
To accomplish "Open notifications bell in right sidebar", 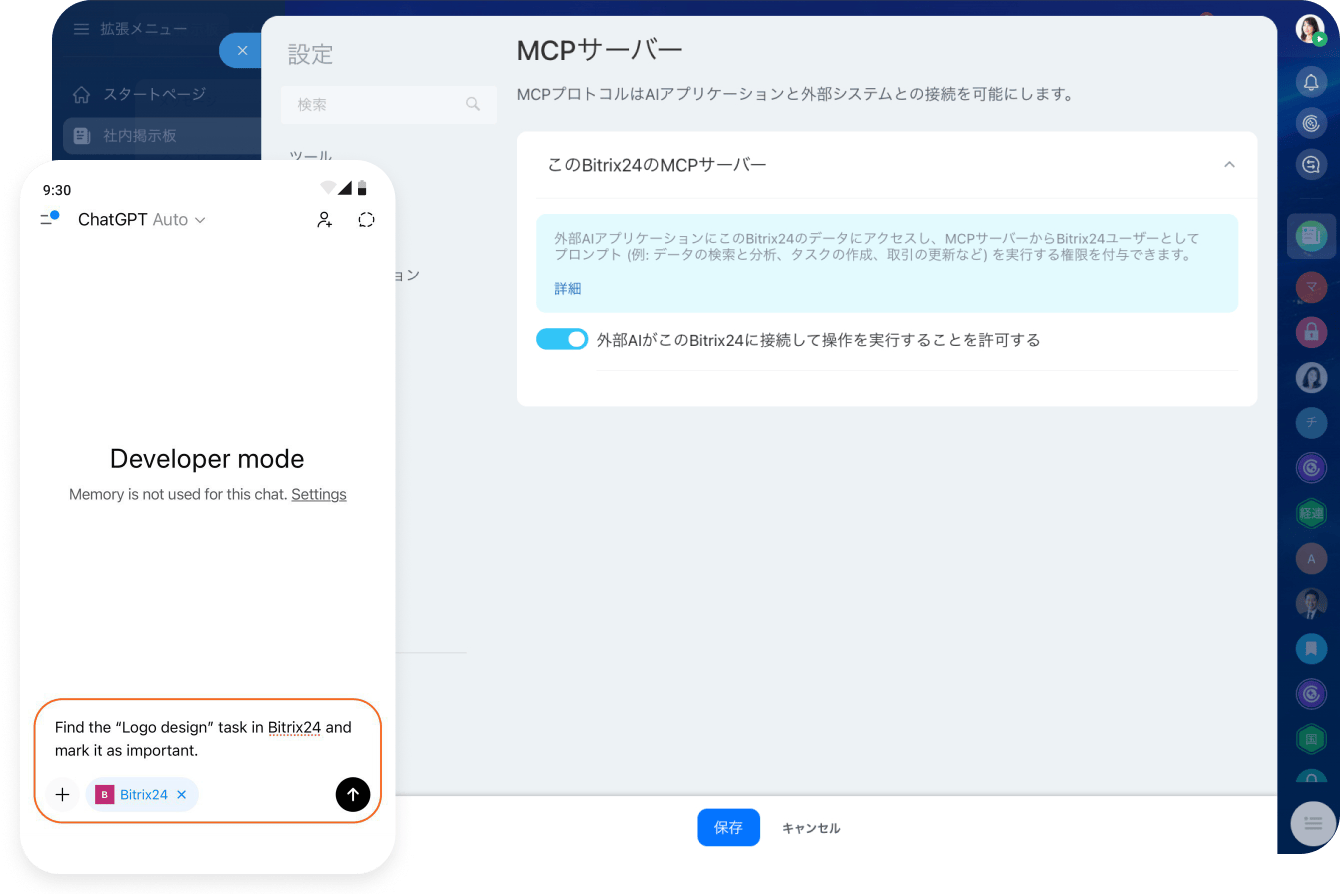I will tap(1311, 81).
